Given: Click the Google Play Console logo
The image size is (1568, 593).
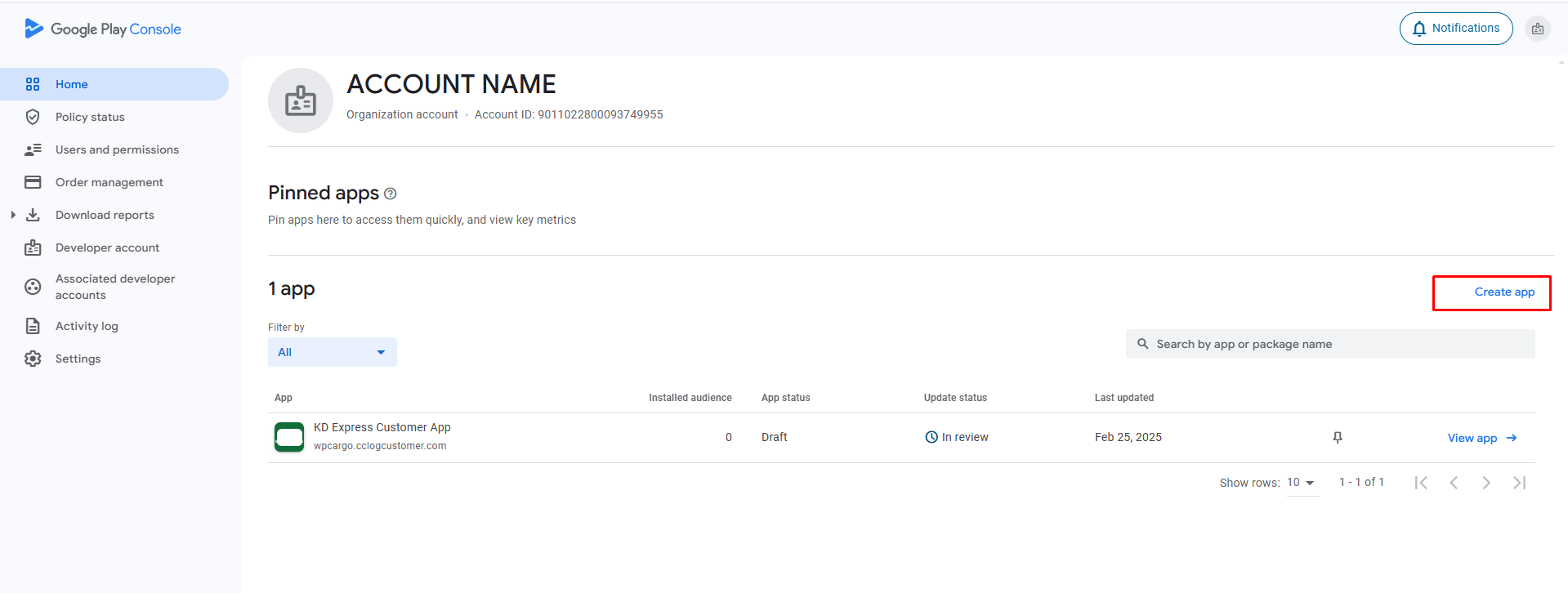Looking at the screenshot, I should coord(103,29).
